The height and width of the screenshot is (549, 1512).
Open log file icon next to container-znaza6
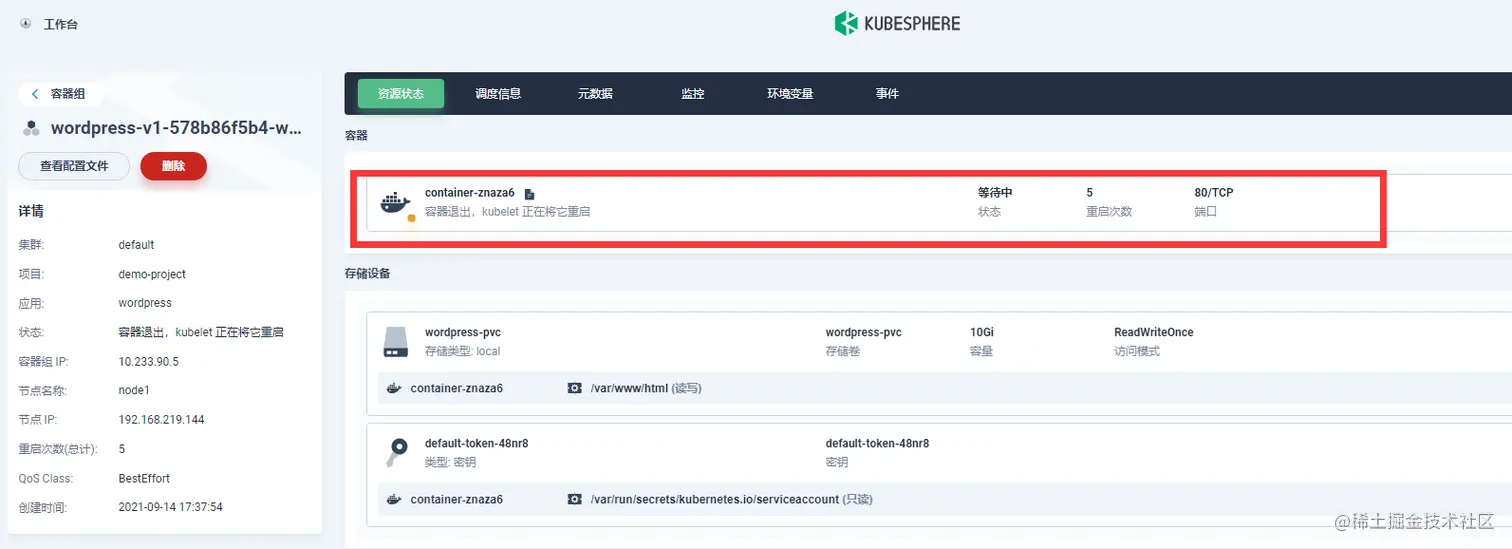coord(530,193)
